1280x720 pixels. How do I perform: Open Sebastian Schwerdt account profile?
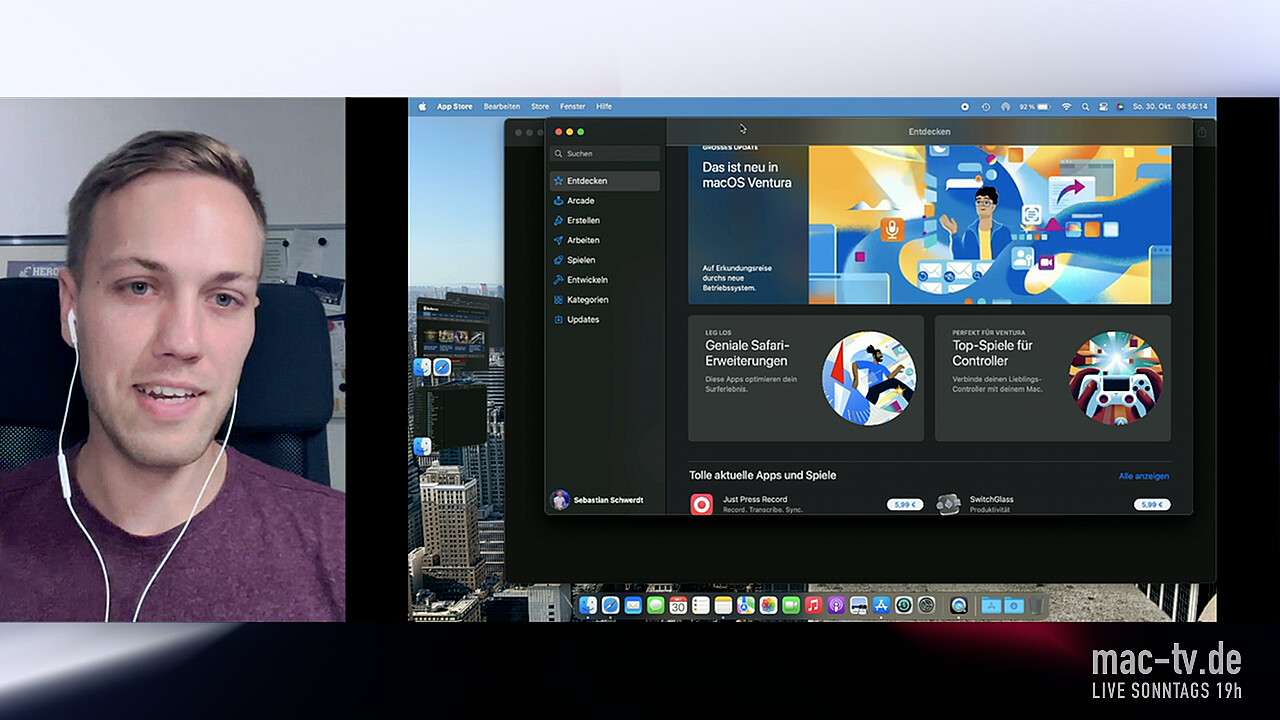click(x=597, y=500)
